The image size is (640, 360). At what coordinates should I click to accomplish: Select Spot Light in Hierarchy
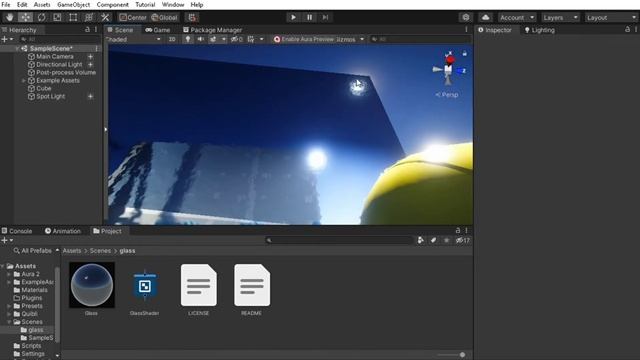pyautogui.click(x=50, y=96)
